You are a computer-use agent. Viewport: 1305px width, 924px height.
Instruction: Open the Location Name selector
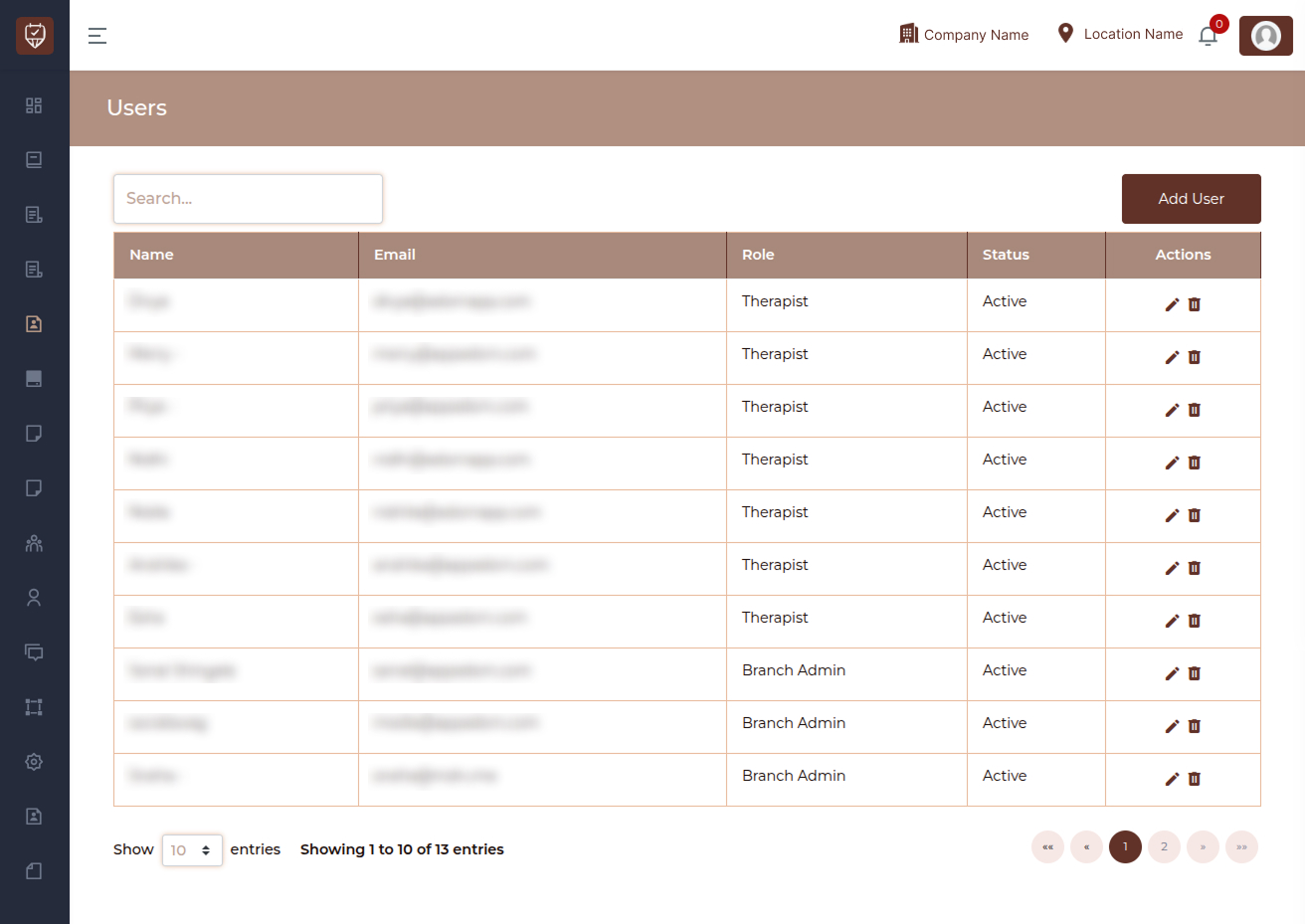point(1120,34)
